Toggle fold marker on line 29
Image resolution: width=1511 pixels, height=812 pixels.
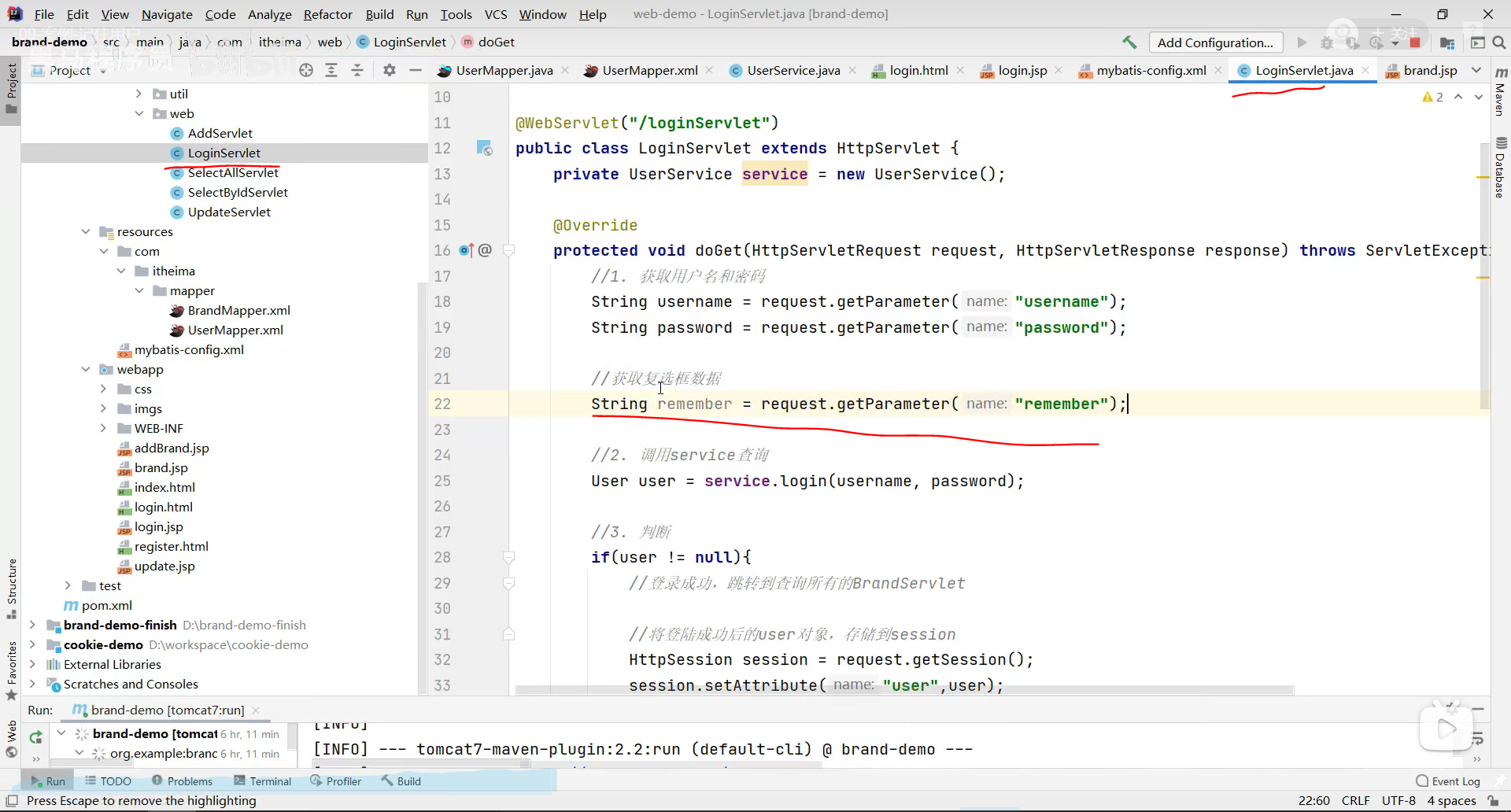pyautogui.click(x=508, y=583)
